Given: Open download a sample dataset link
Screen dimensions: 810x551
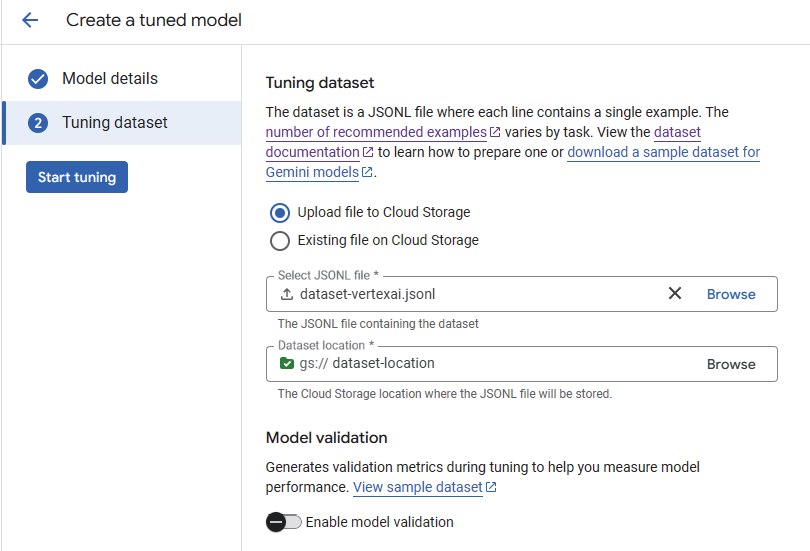Looking at the screenshot, I should (663, 152).
